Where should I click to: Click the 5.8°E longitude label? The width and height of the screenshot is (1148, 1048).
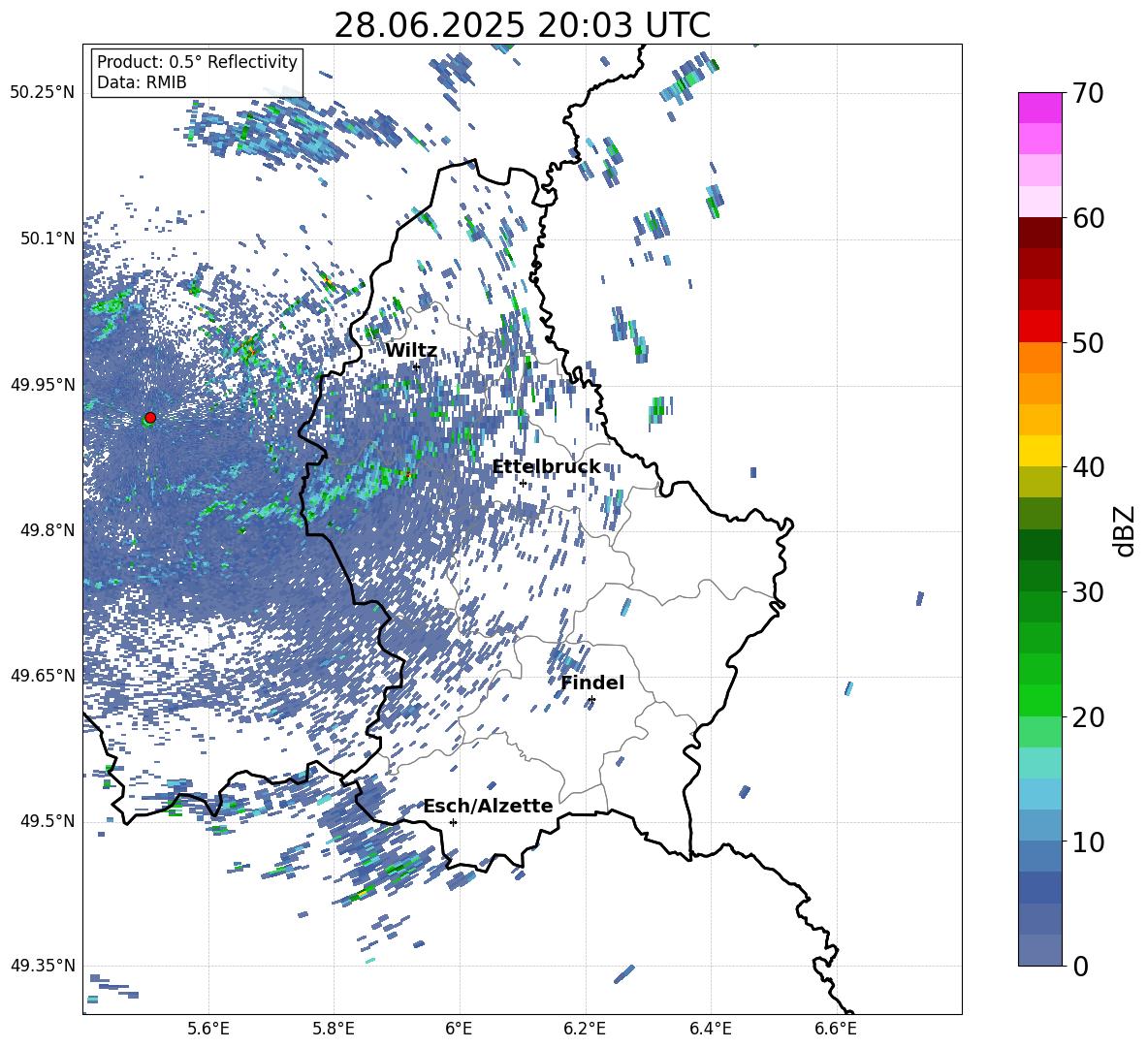334,1029
